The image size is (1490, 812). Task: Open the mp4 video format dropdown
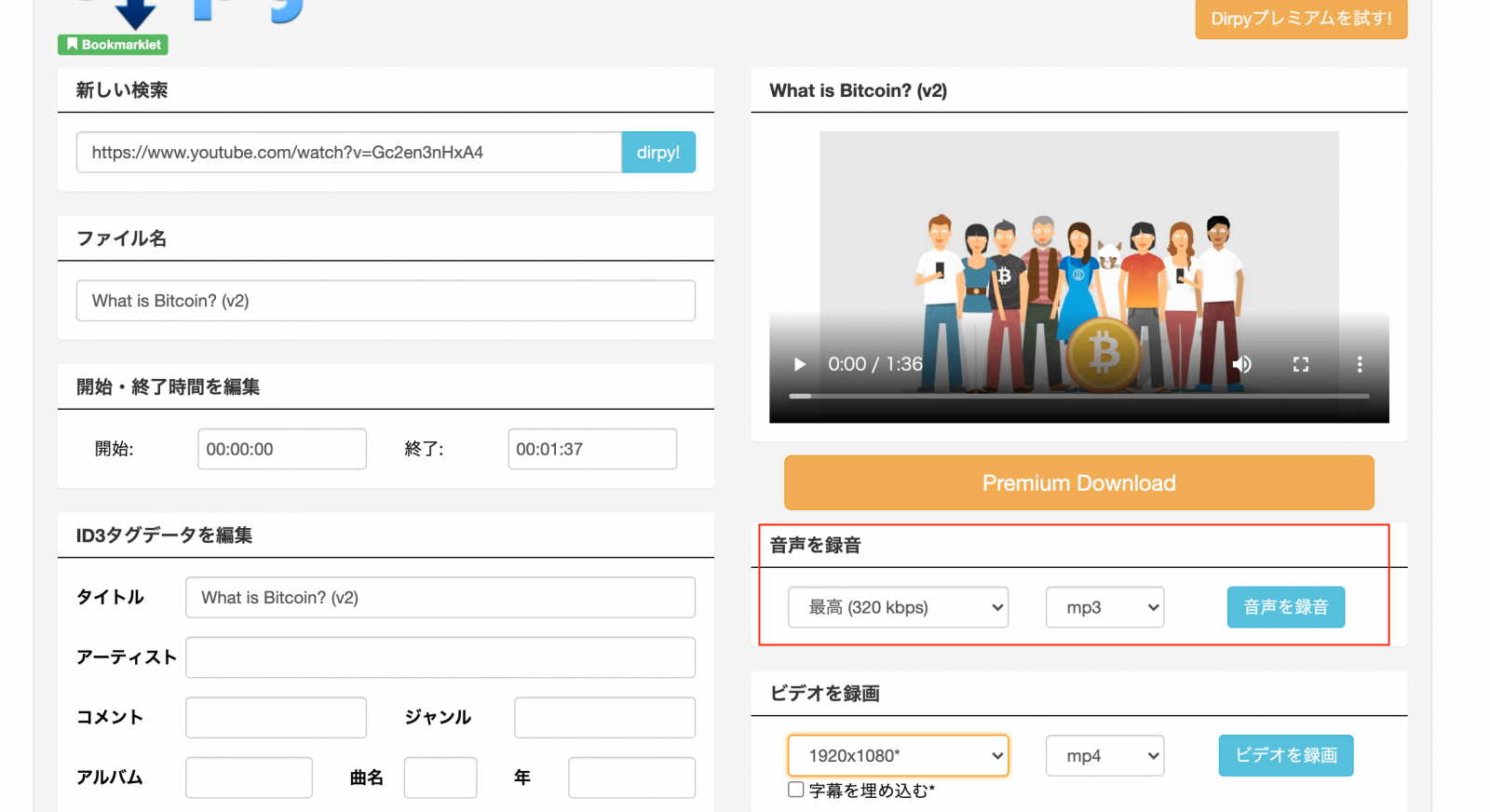pyautogui.click(x=1104, y=755)
